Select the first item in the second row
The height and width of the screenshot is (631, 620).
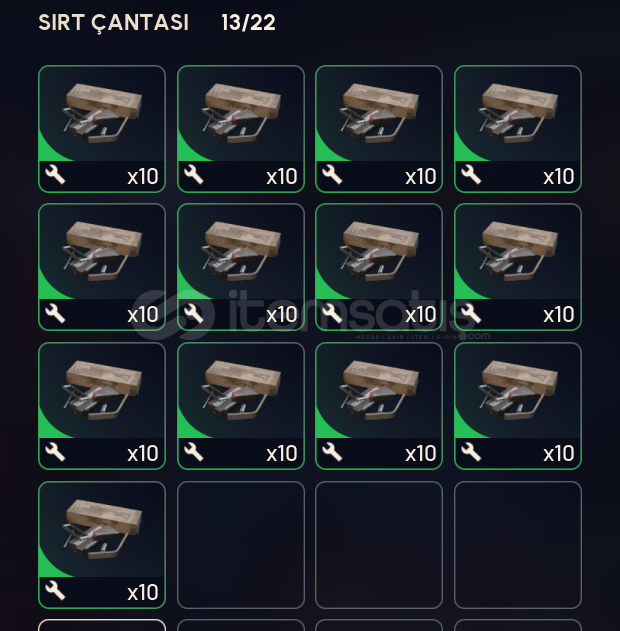(102, 267)
